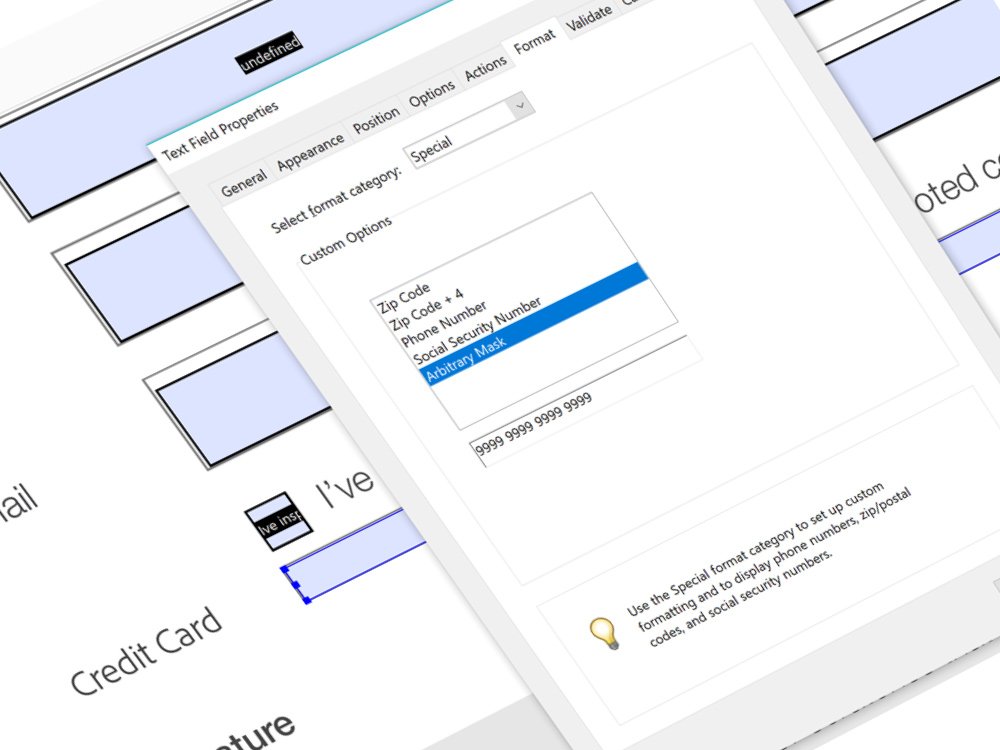Click the Text Field Properties title bar
The height and width of the screenshot is (750, 1000).
point(220,130)
